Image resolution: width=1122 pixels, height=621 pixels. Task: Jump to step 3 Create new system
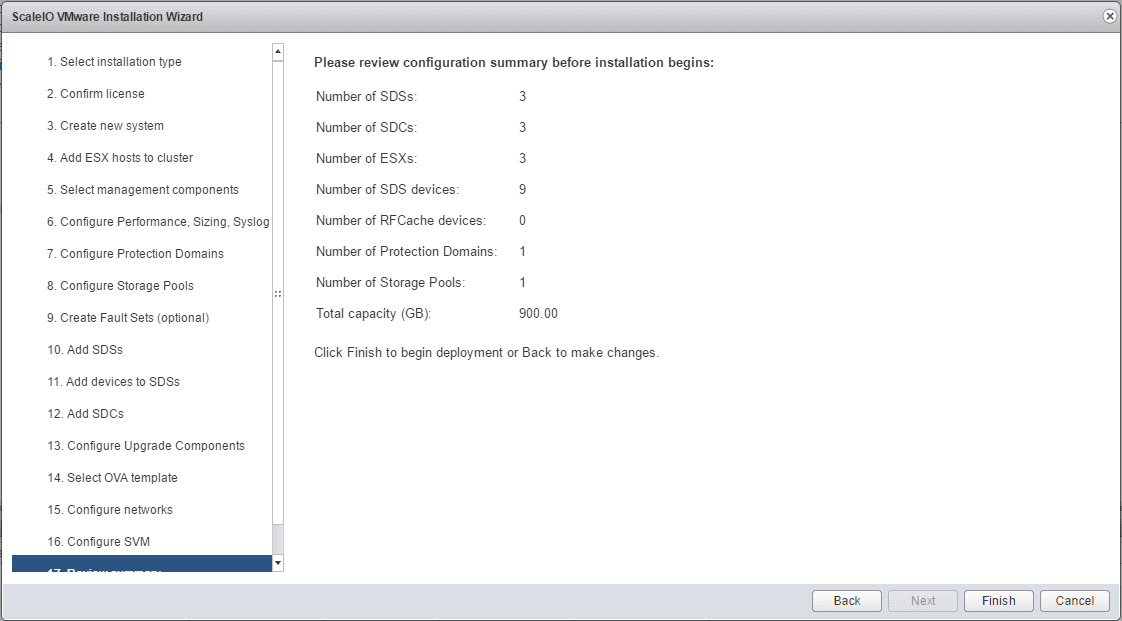point(105,126)
